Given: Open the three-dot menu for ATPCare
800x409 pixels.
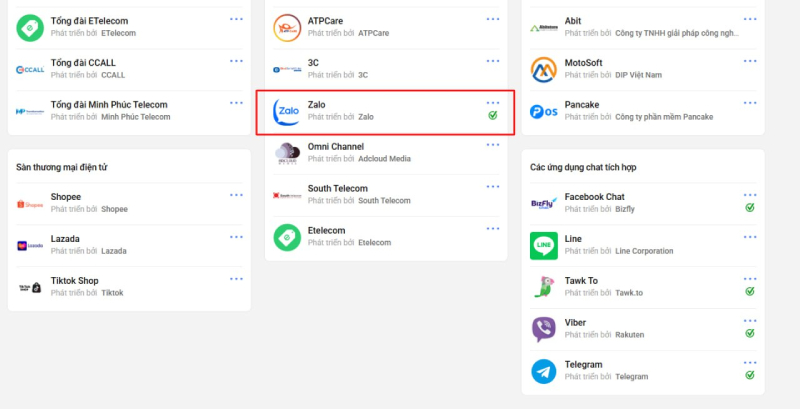Looking at the screenshot, I should click(492, 19).
